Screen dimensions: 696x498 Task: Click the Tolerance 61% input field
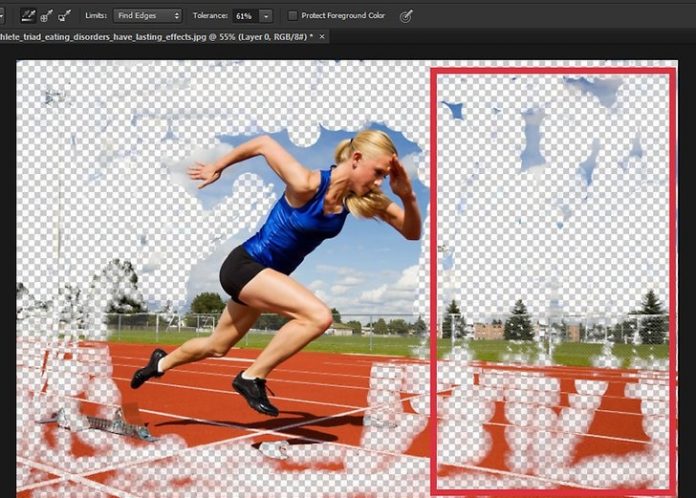[x=244, y=16]
